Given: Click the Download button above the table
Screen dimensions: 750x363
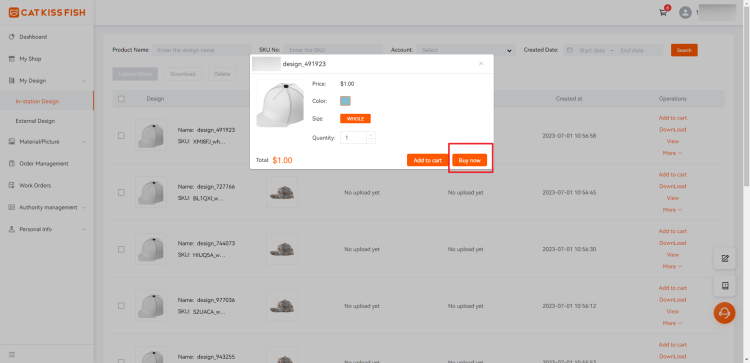Looking at the screenshot, I should point(183,74).
